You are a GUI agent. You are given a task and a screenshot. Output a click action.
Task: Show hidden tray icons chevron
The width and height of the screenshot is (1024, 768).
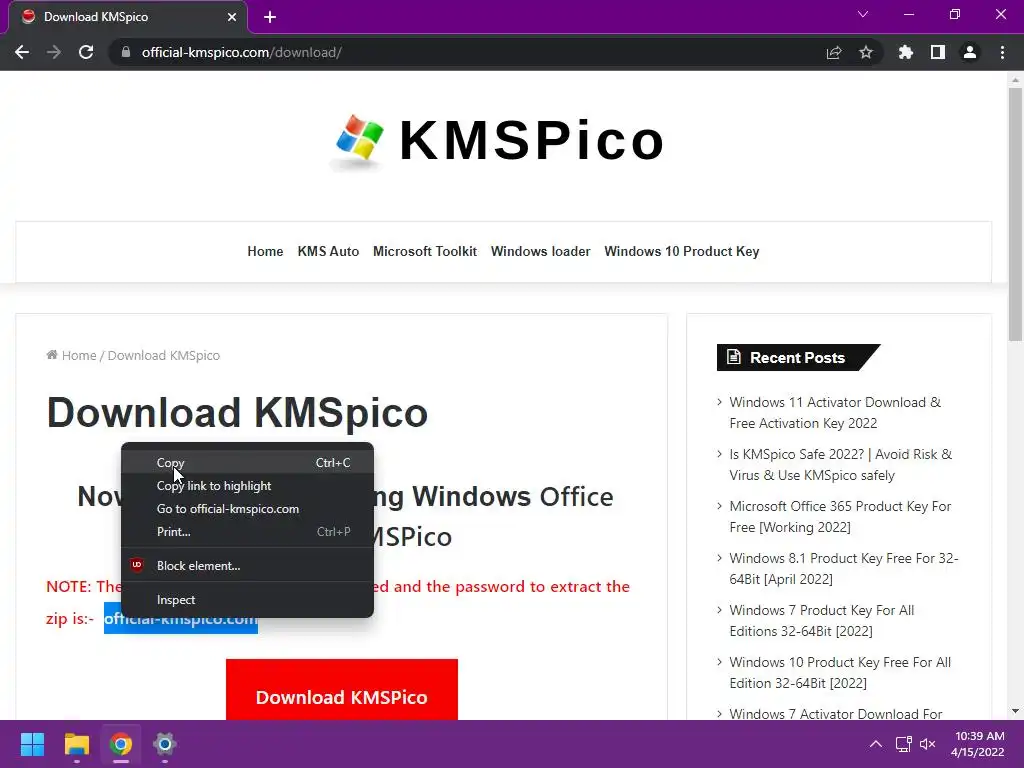876,744
